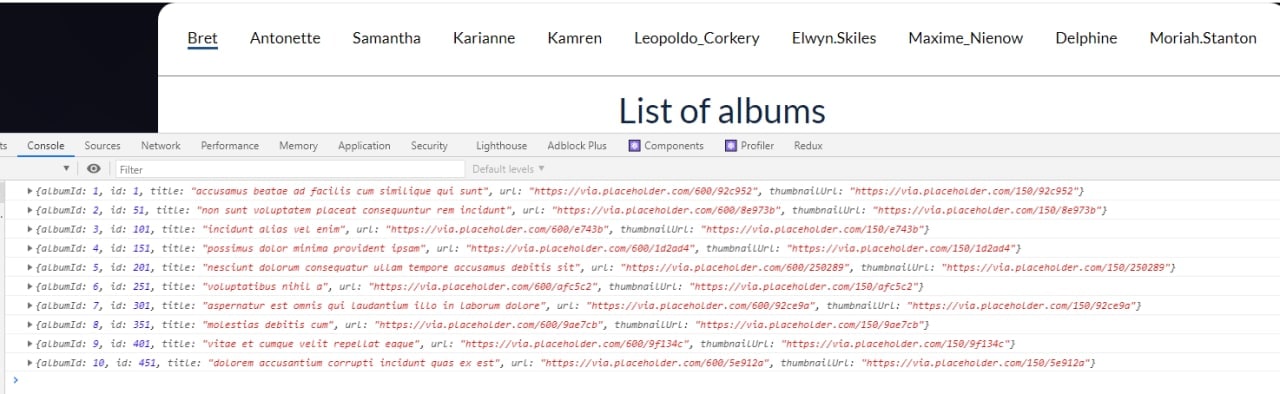The height and width of the screenshot is (394, 1280).
Task: Switch to the Network tab
Action: pyautogui.click(x=161, y=146)
